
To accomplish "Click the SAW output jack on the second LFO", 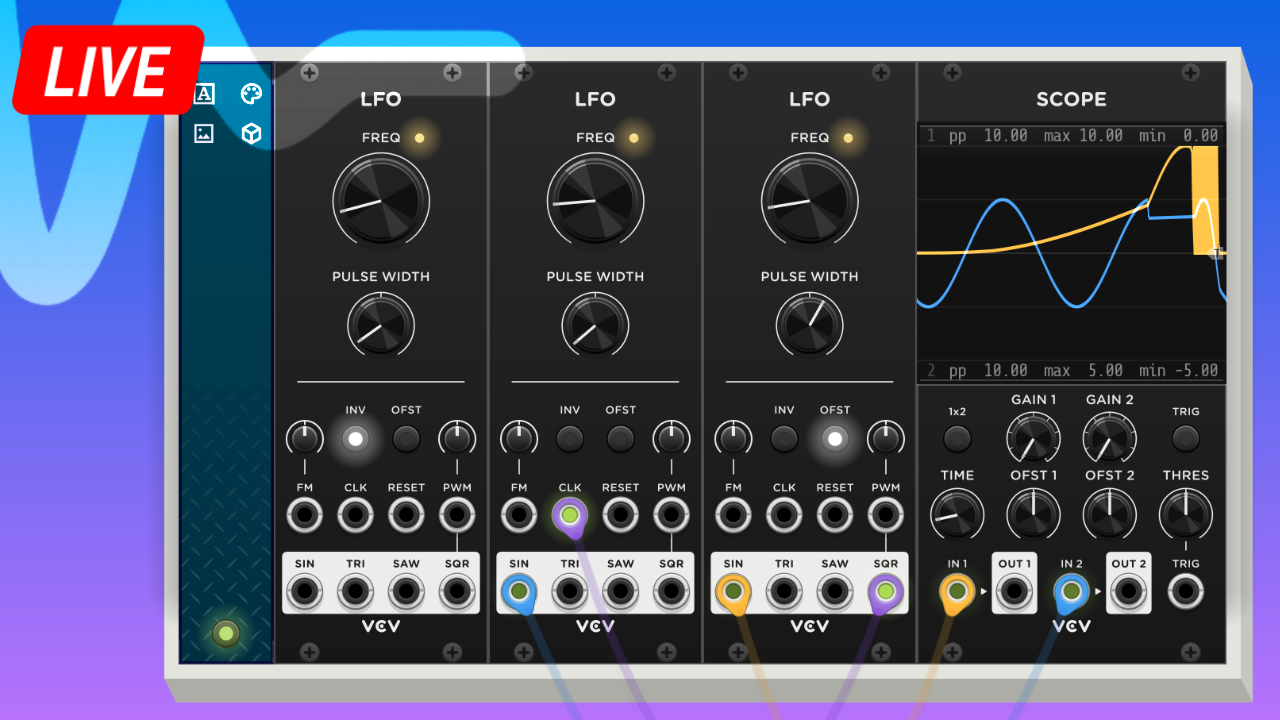I will 621,592.
